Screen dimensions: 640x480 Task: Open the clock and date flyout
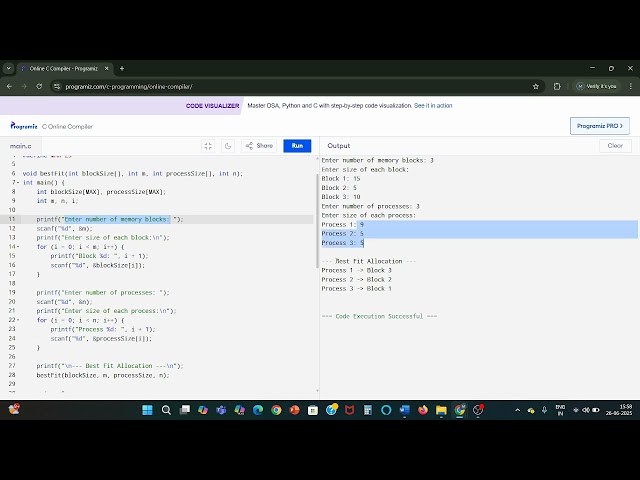tap(619, 410)
